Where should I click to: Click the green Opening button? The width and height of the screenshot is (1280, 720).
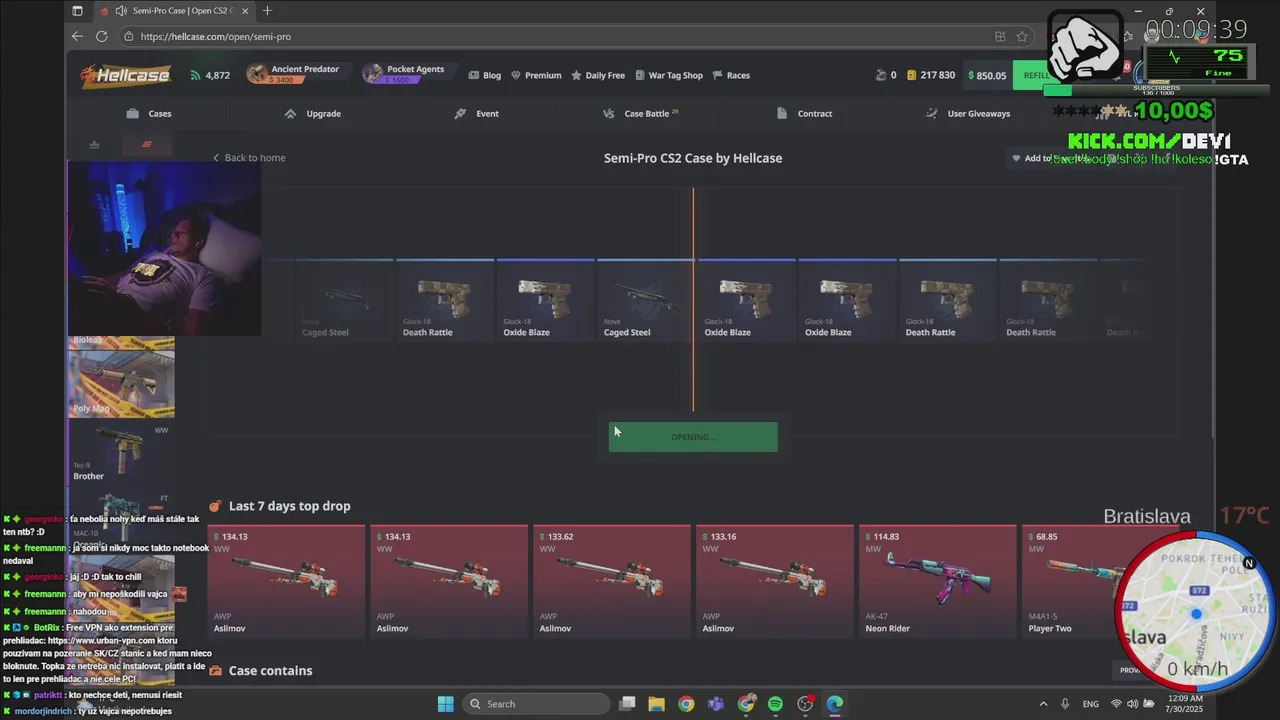pyautogui.click(x=693, y=437)
